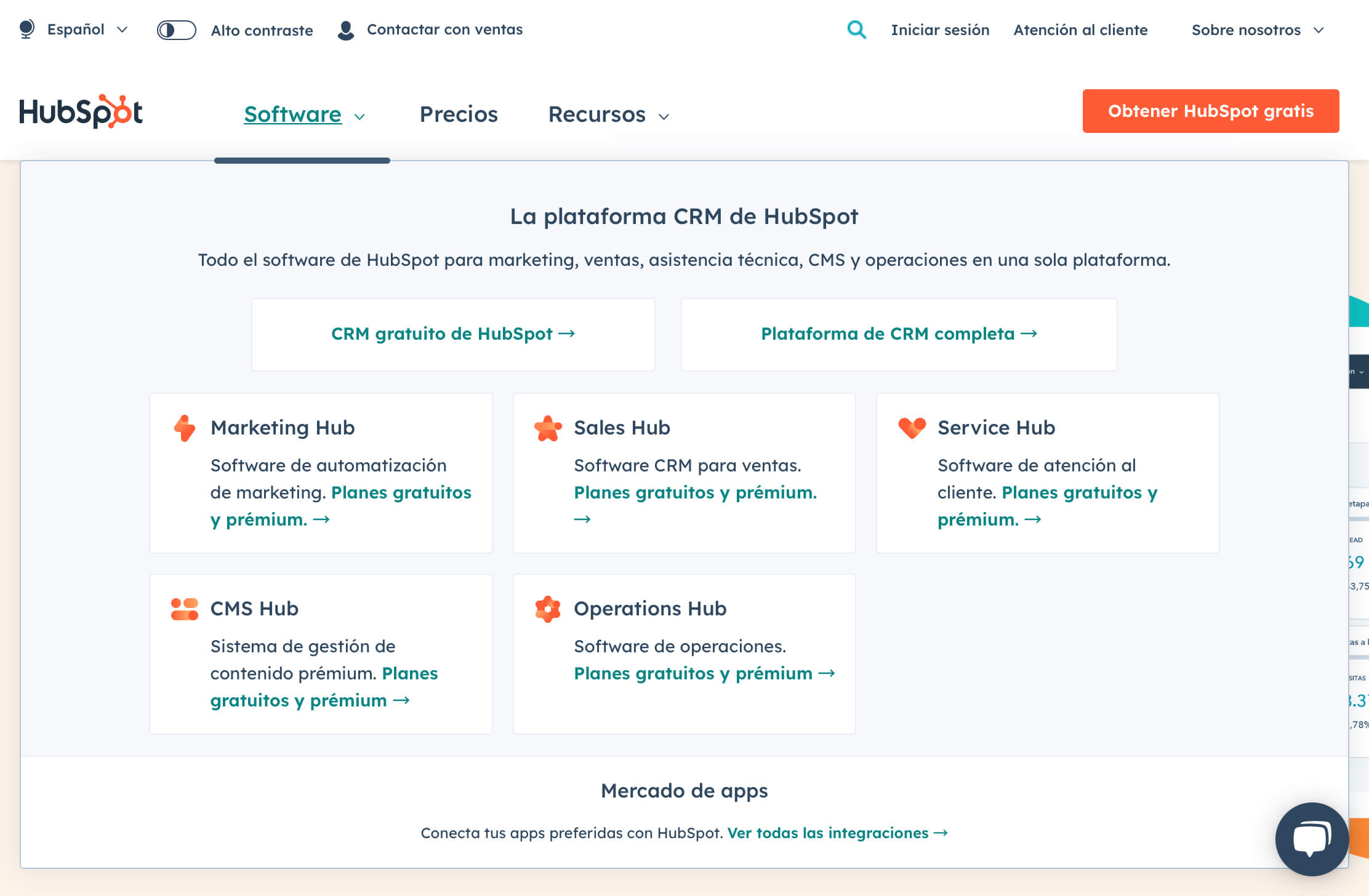Open the CRM gratuito de HubSpot card
This screenshot has height=896, width=1369.
pyautogui.click(x=453, y=334)
